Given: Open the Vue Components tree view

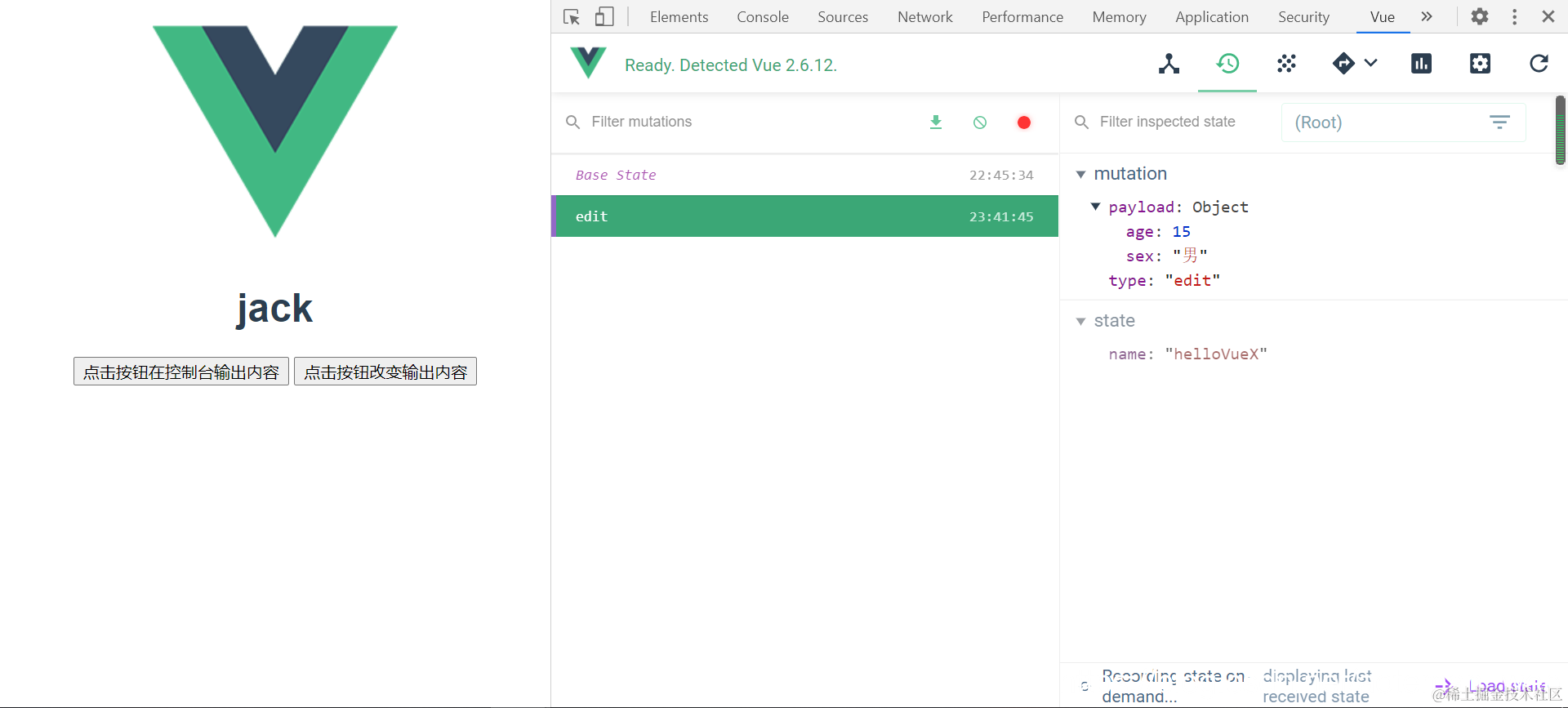Looking at the screenshot, I should [x=1169, y=64].
